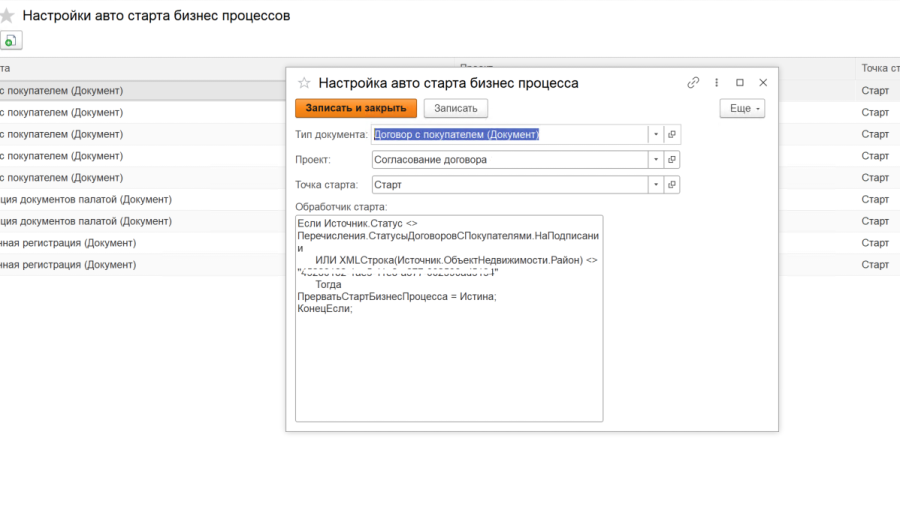This screenshot has width=900, height=510.
Task: Click the green create-copy icon in the list toolbar
Action: [x=10, y=41]
